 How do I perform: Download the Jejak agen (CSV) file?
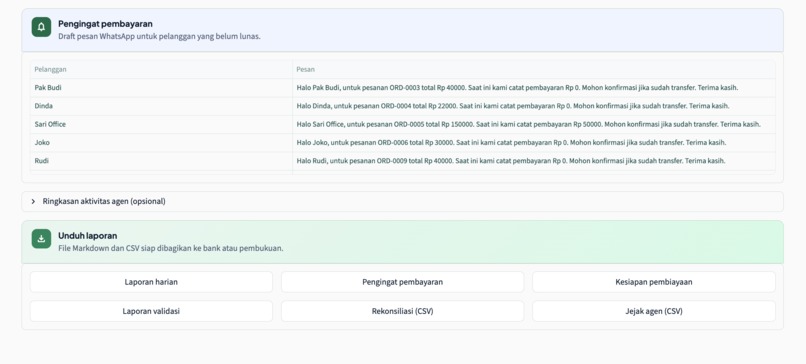point(654,311)
